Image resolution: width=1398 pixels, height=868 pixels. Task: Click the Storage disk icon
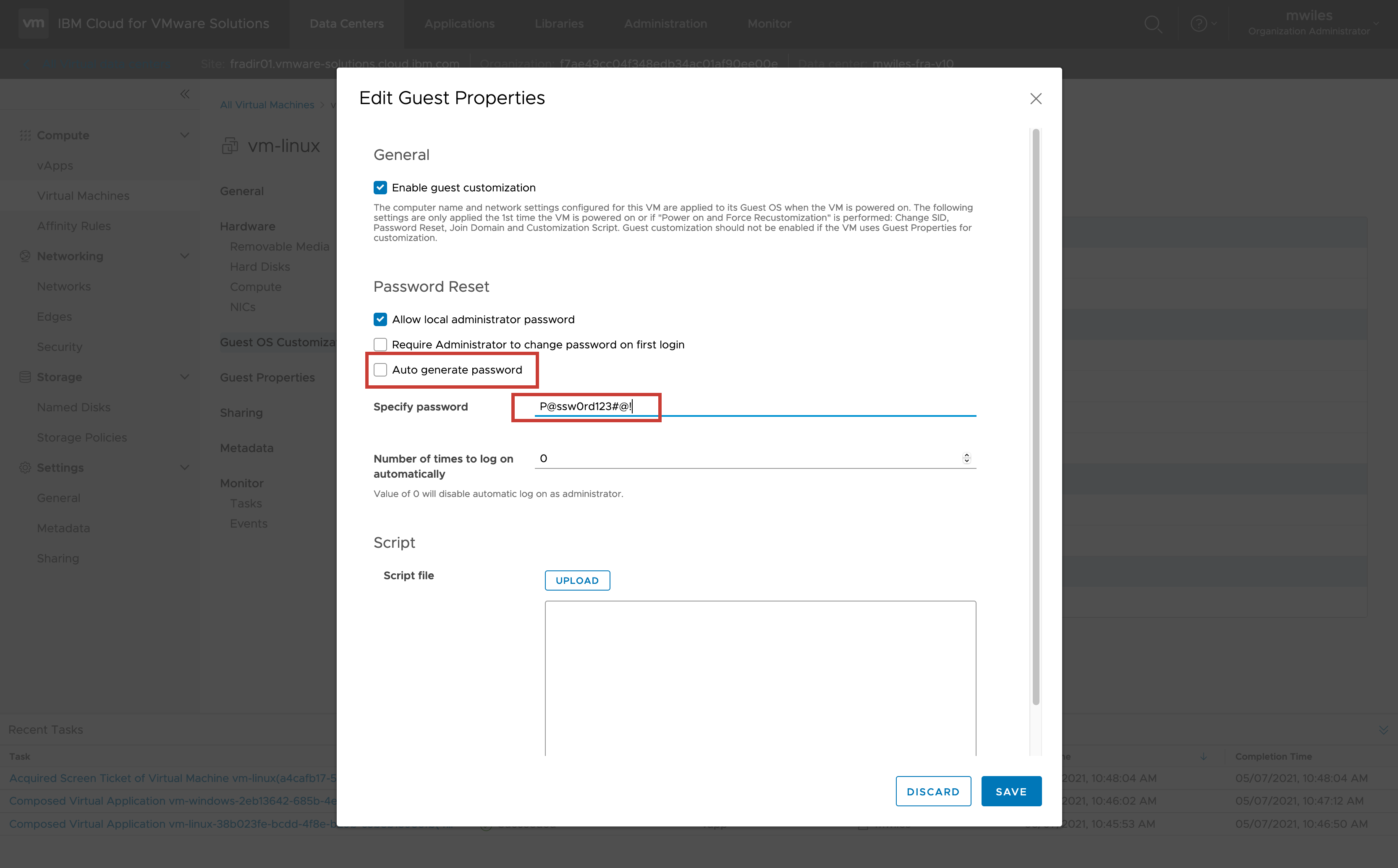[25, 377]
